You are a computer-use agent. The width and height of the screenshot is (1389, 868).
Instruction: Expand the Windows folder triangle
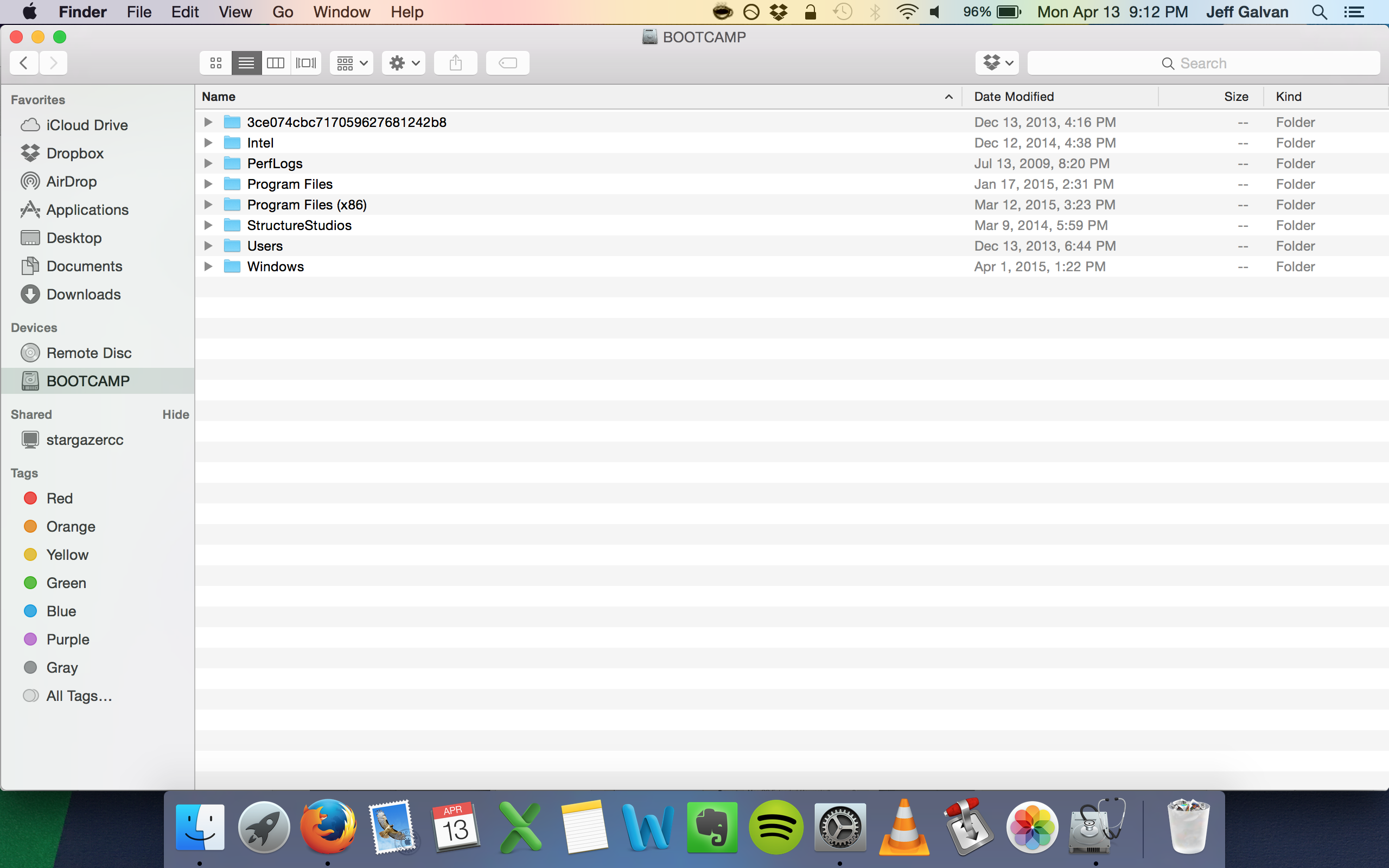coord(208,266)
